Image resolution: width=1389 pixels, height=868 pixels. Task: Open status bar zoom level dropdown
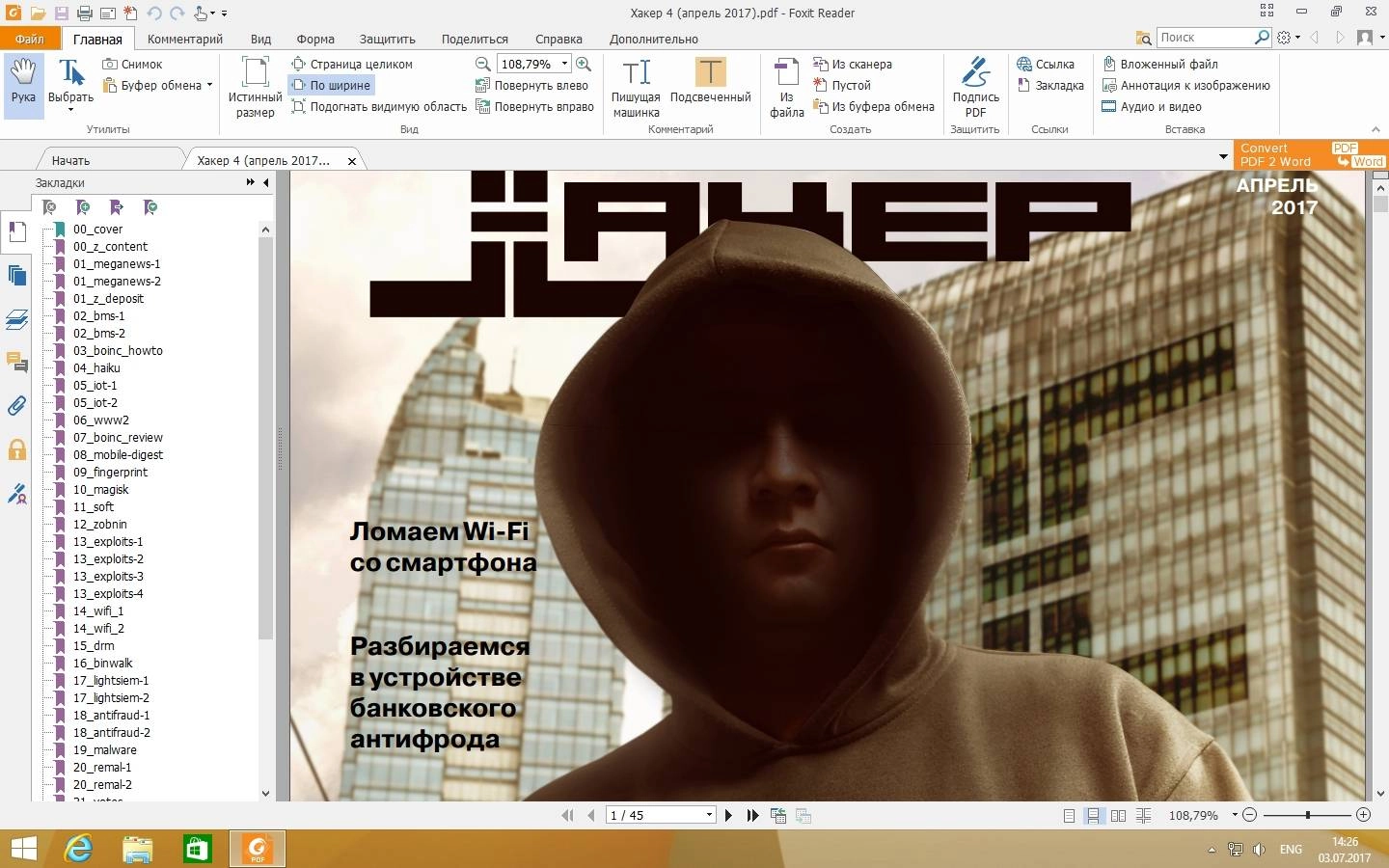coord(1235,815)
